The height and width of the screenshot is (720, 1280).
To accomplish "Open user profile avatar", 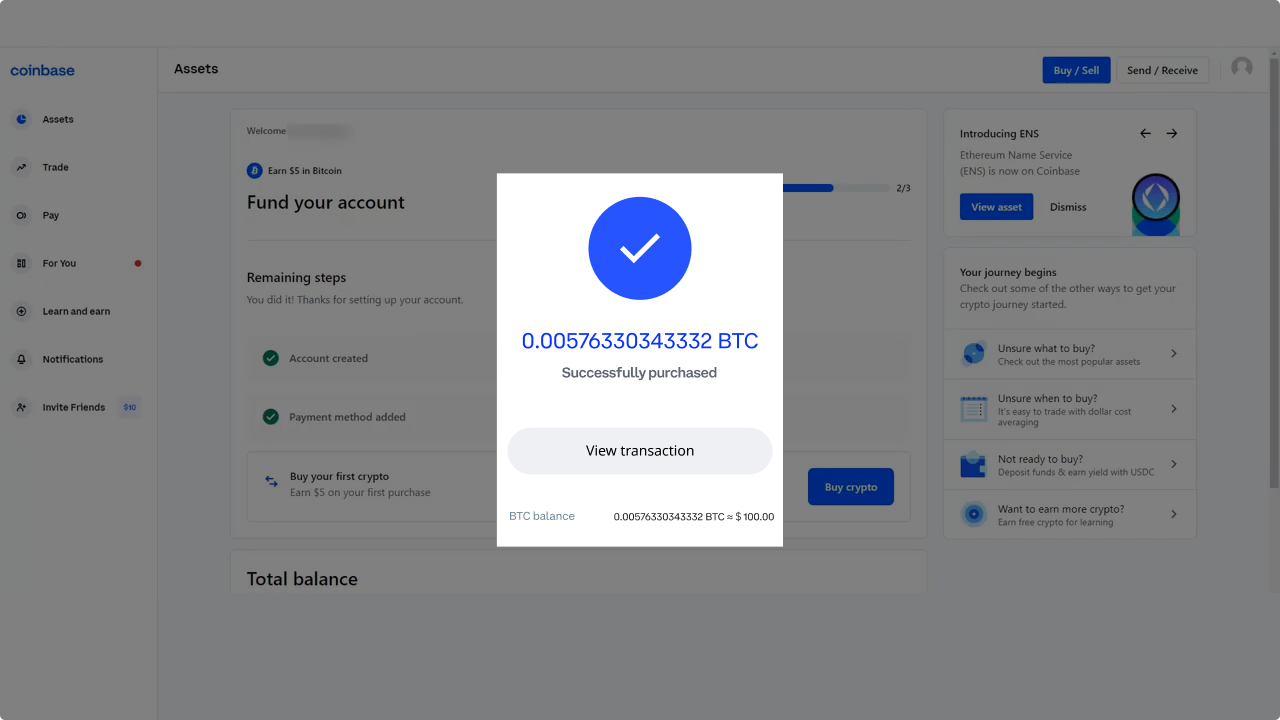I will pyautogui.click(x=1242, y=67).
